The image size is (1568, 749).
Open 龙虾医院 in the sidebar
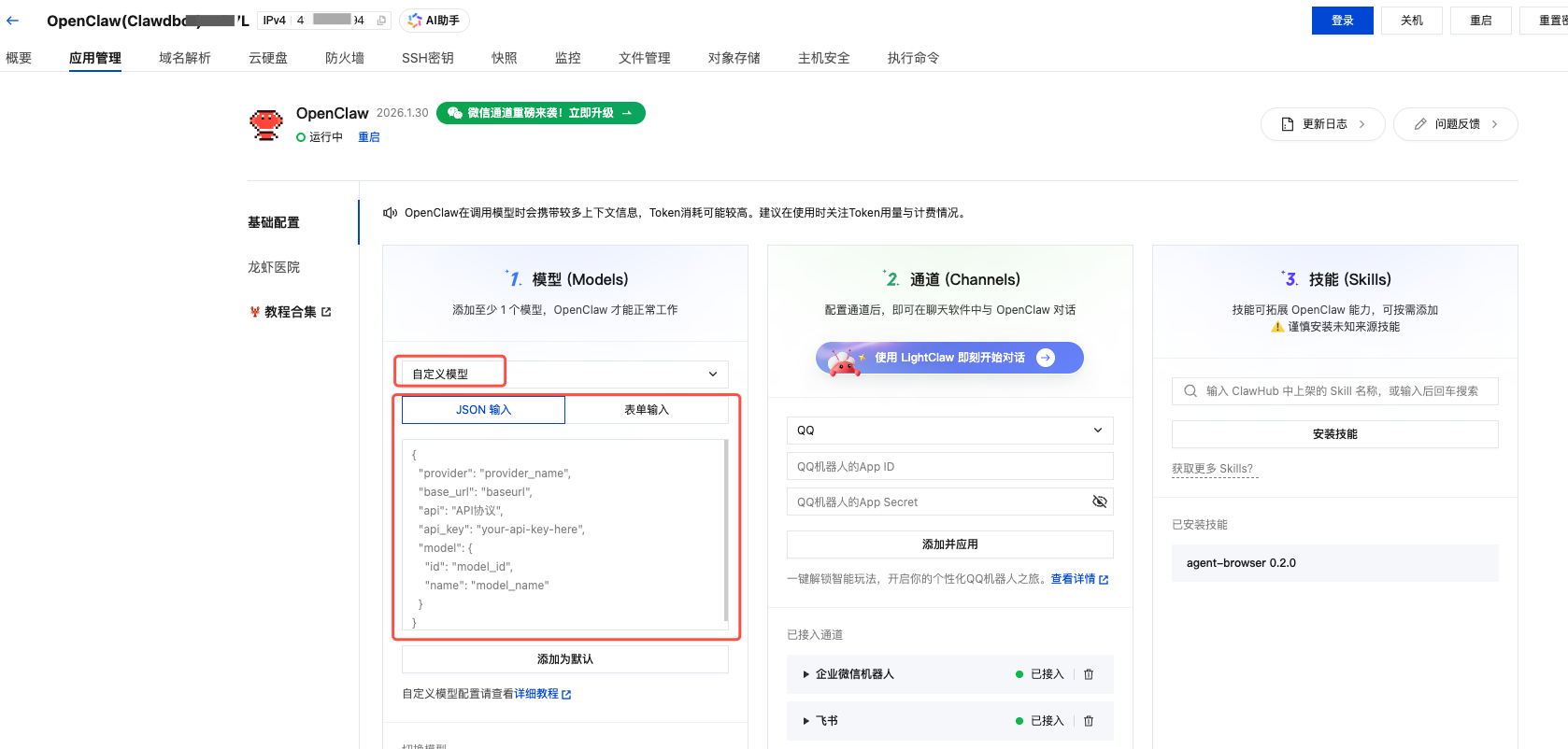click(274, 267)
